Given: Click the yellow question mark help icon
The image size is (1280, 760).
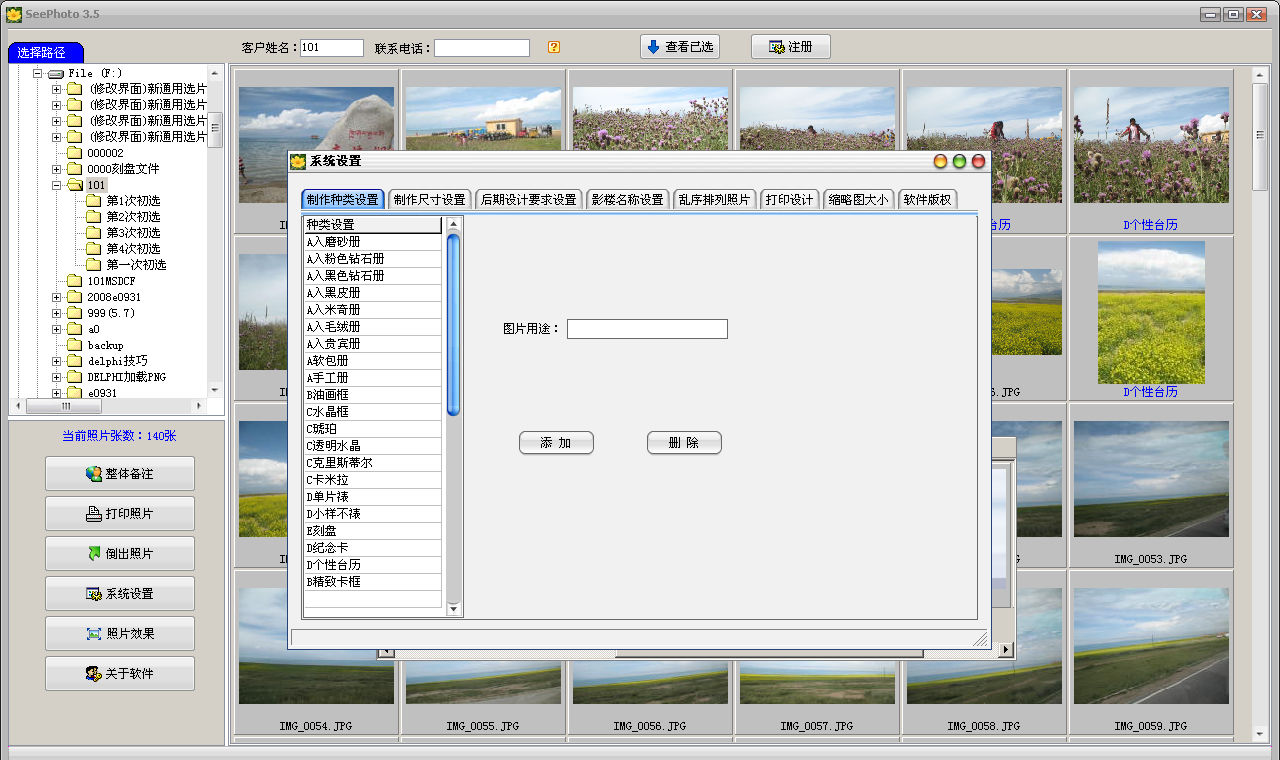Looking at the screenshot, I should (x=554, y=47).
